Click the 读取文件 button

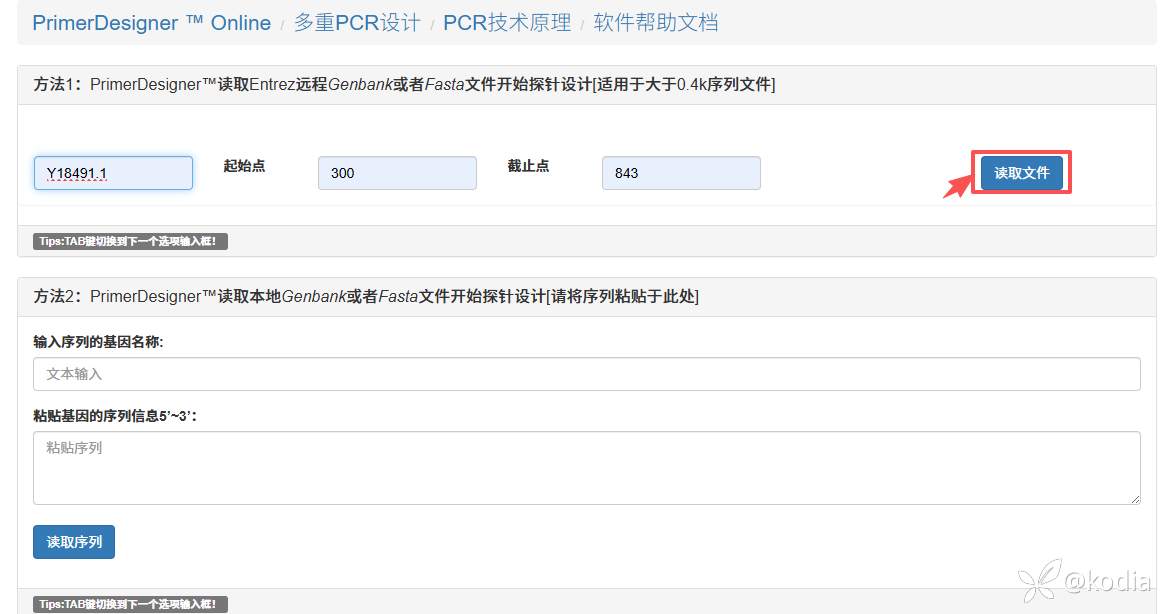(1021, 173)
